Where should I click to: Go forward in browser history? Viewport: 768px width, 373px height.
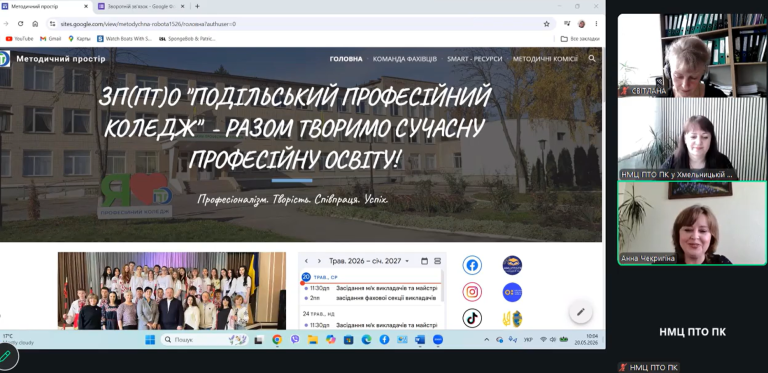6,23
